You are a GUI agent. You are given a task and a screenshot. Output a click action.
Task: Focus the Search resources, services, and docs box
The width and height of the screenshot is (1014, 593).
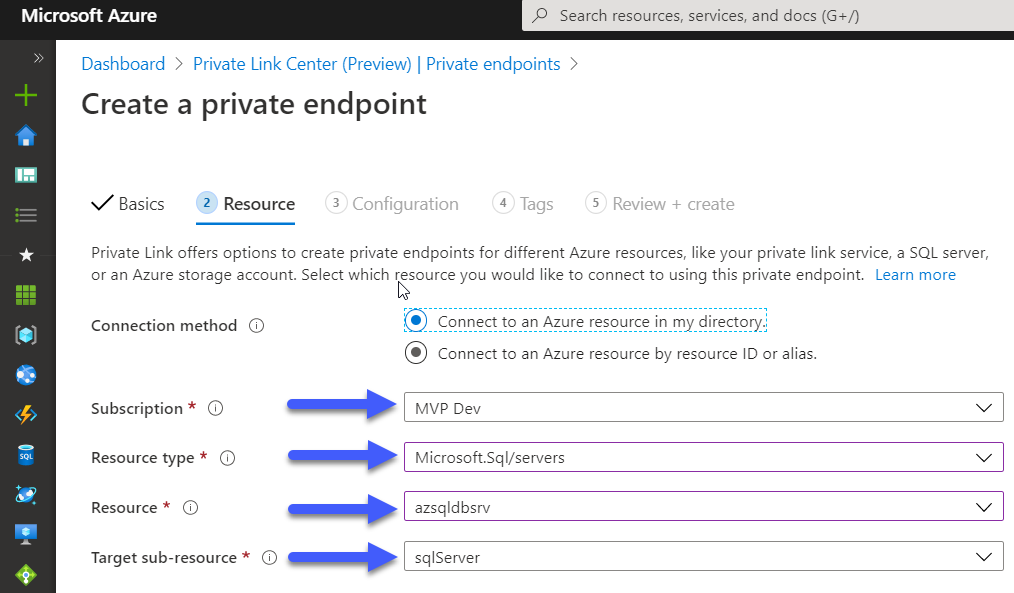768,16
